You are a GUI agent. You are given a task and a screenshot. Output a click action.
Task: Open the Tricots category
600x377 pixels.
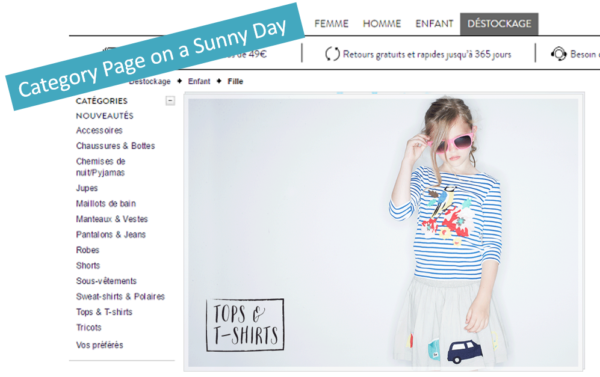click(89, 328)
